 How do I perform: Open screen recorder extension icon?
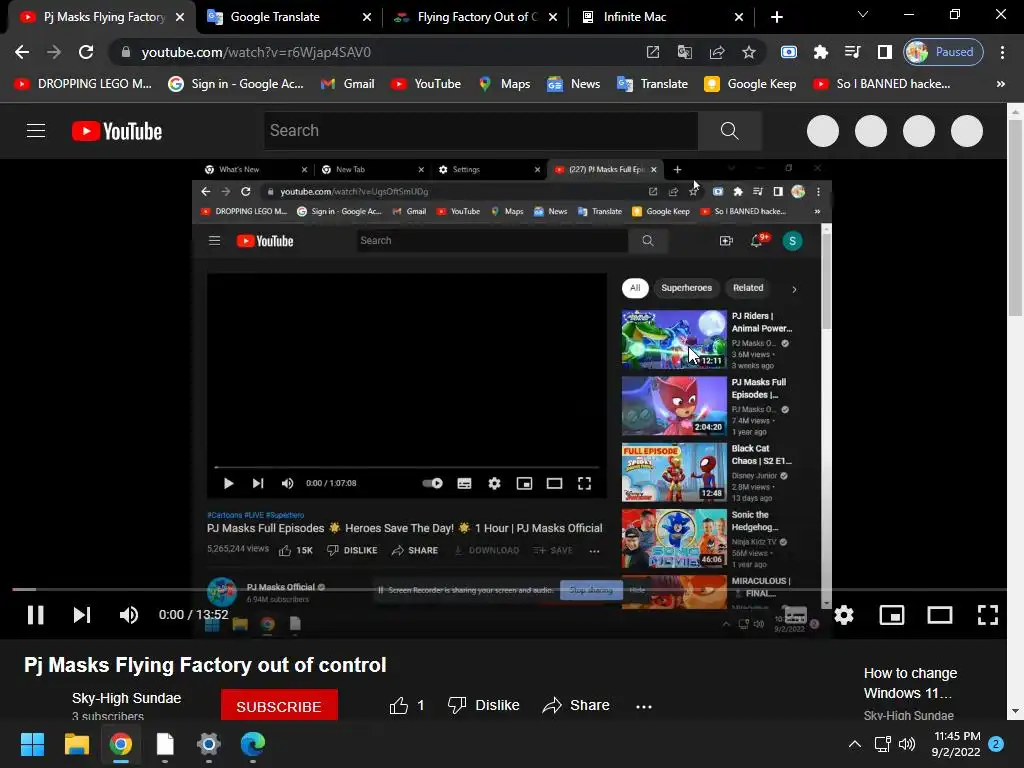click(x=789, y=52)
